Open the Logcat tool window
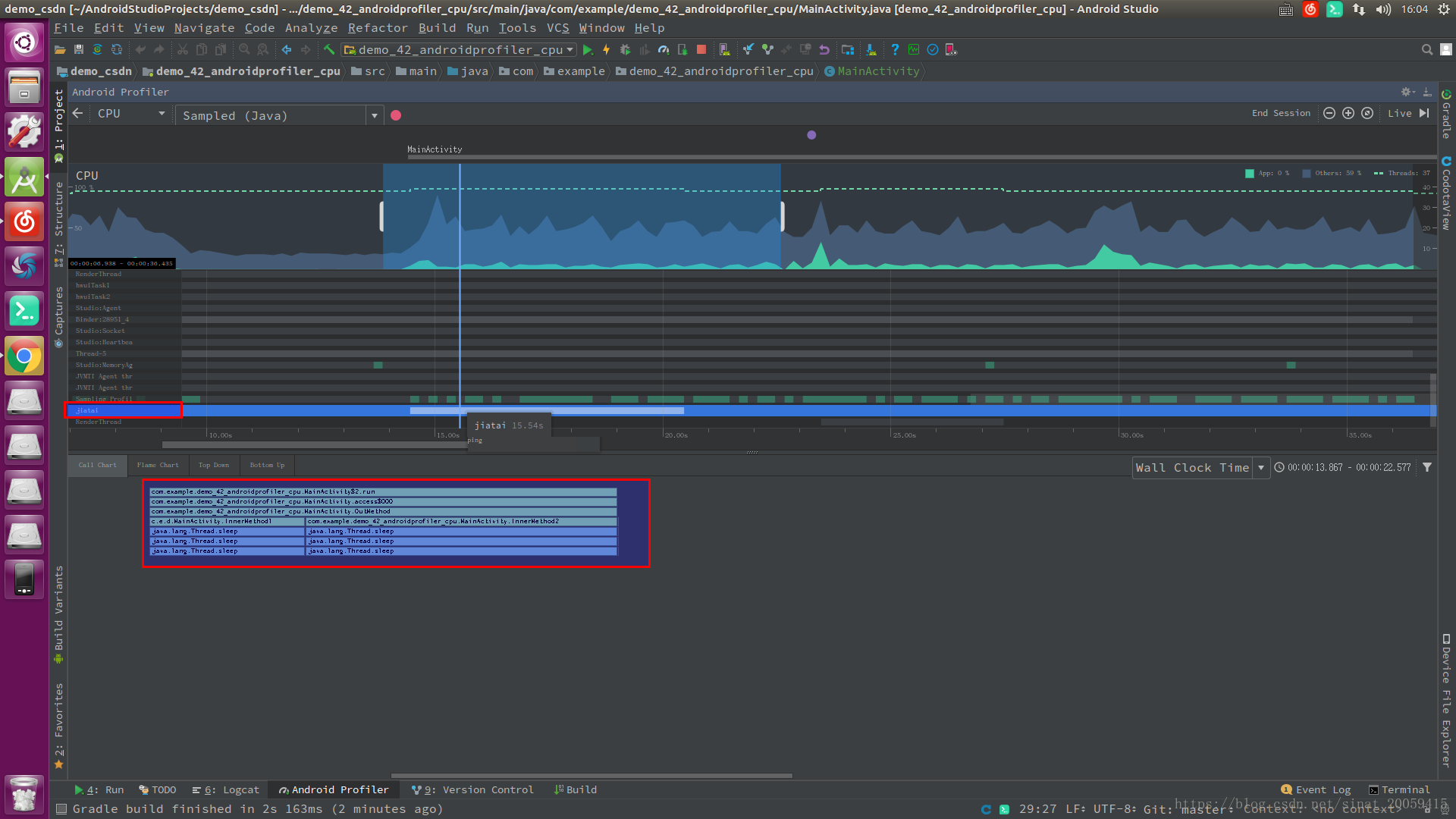 point(226,789)
